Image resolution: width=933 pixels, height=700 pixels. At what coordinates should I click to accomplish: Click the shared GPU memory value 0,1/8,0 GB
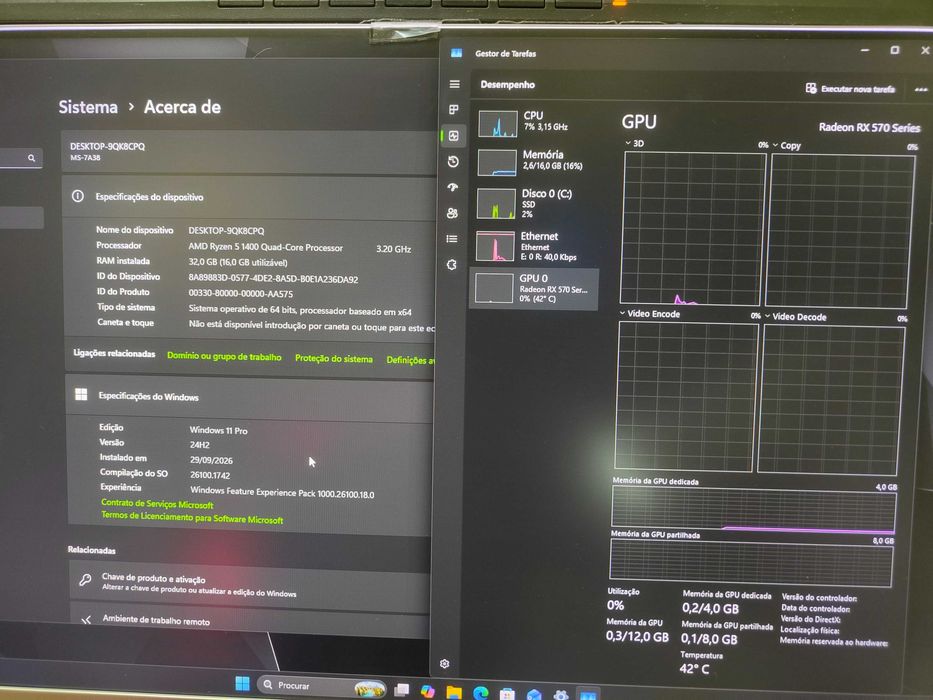[709, 639]
